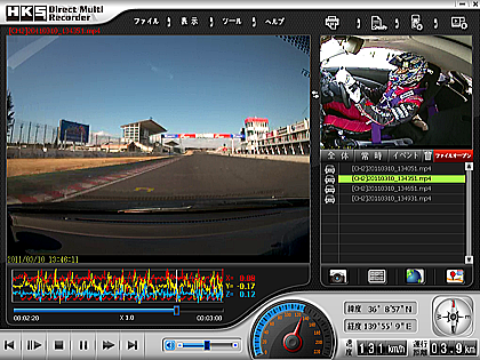The height and width of the screenshot is (360, 480).
Task: Click the printer icon in top toolbar
Action: (x=332, y=23)
